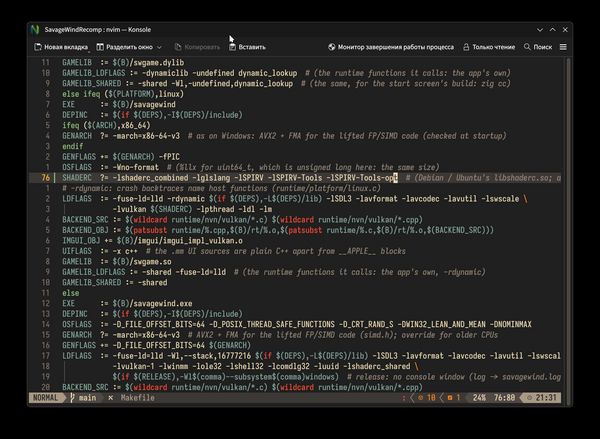Enable Монитор завершения работы процесса

(x=391, y=47)
